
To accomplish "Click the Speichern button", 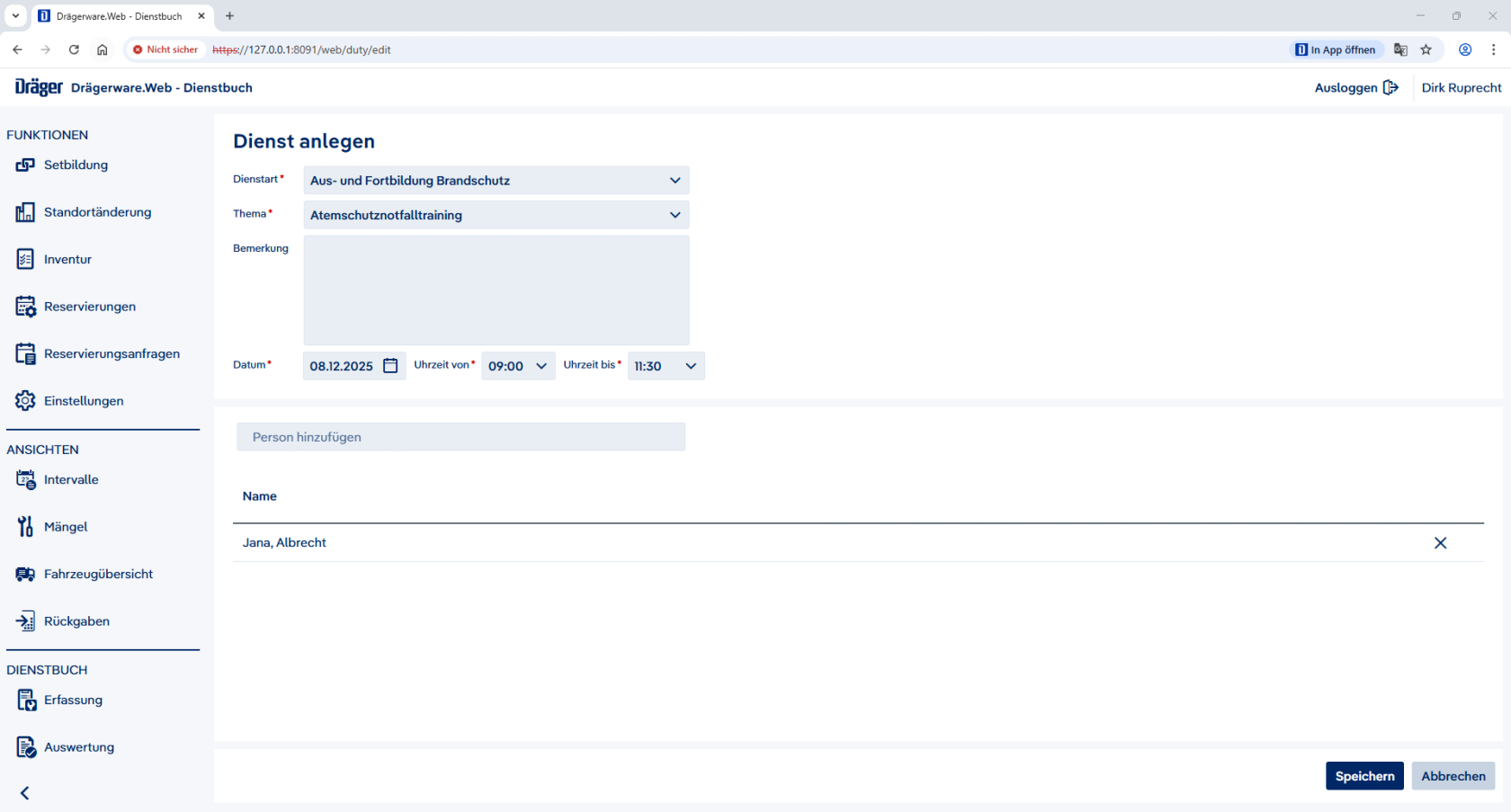I will tap(1363, 776).
